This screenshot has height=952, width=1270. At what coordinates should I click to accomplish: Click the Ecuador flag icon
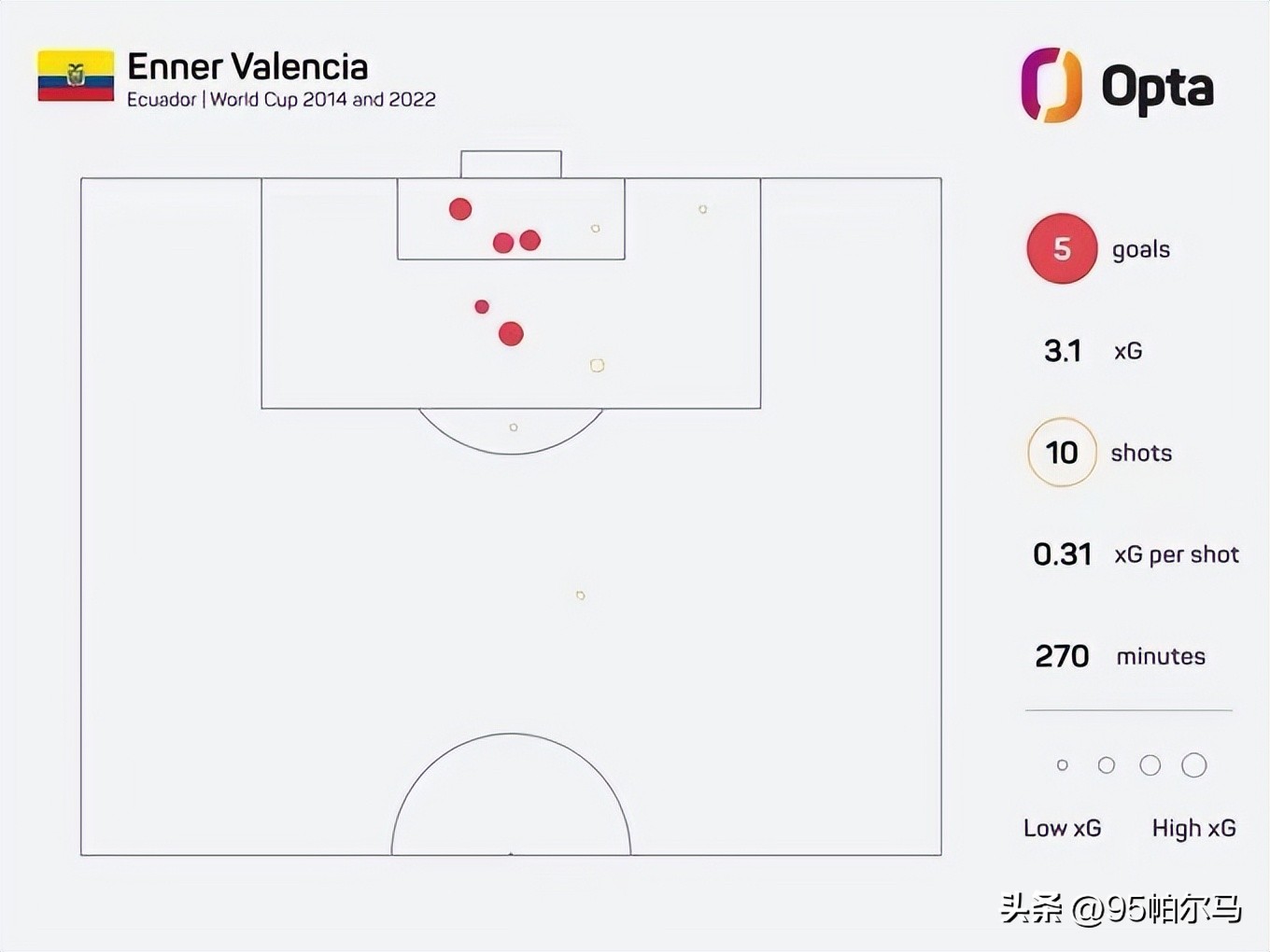76,76
